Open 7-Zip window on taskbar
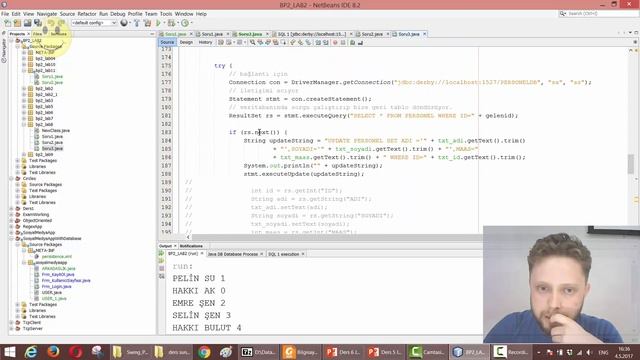Screen dimensions: 640x360 click(x=258, y=352)
